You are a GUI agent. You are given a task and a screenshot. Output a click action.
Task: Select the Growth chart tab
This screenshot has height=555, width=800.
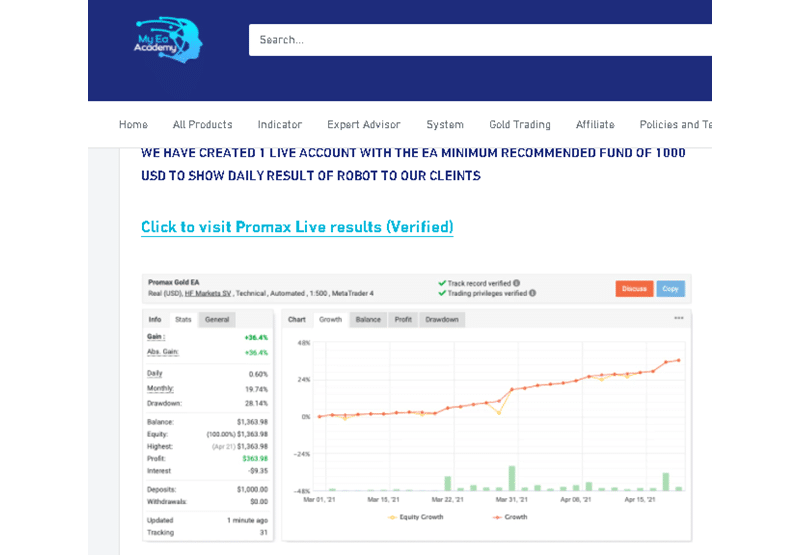[x=331, y=320]
